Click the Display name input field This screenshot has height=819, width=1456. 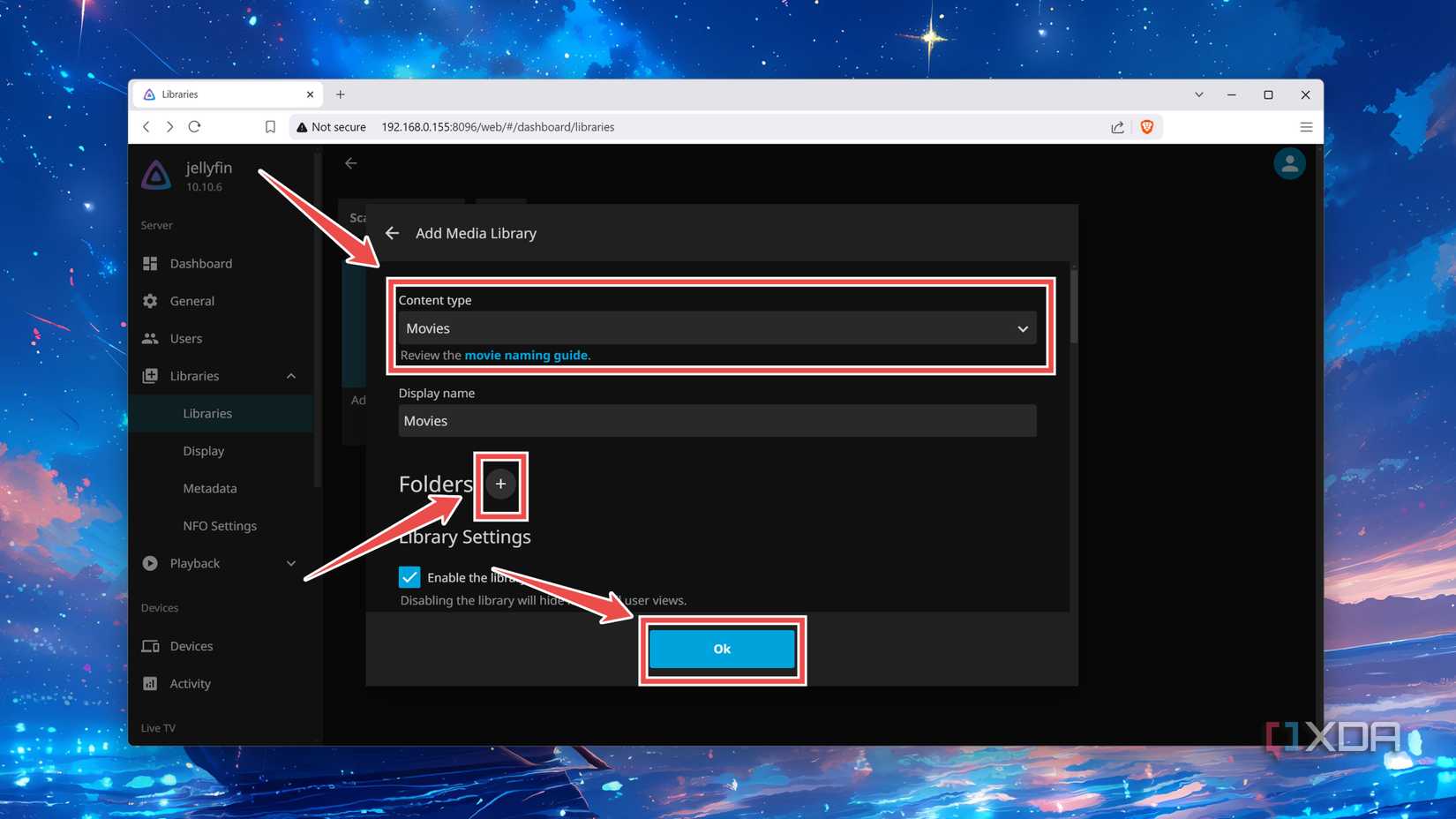tap(717, 421)
